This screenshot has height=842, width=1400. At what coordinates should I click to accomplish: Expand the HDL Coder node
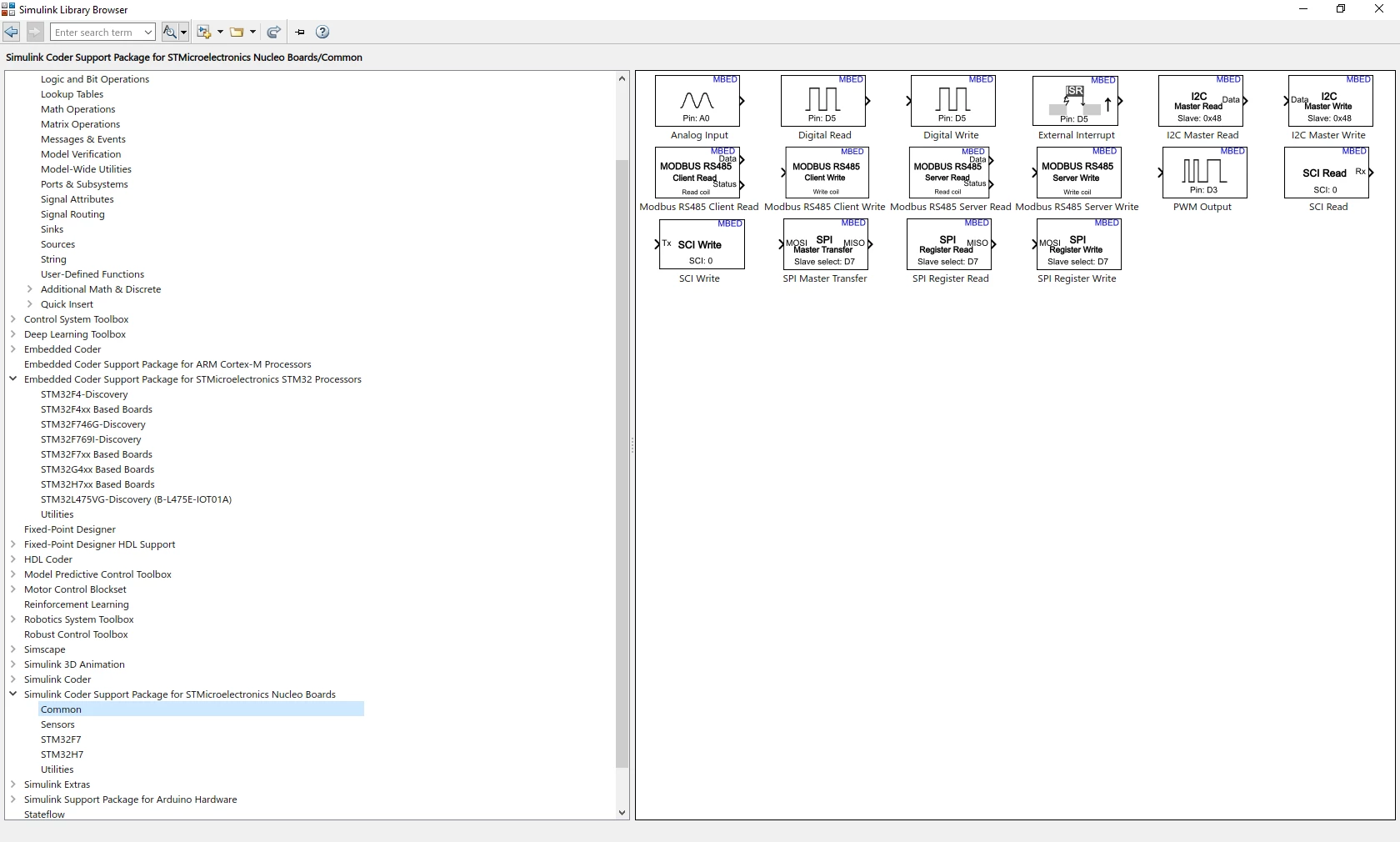[13, 559]
